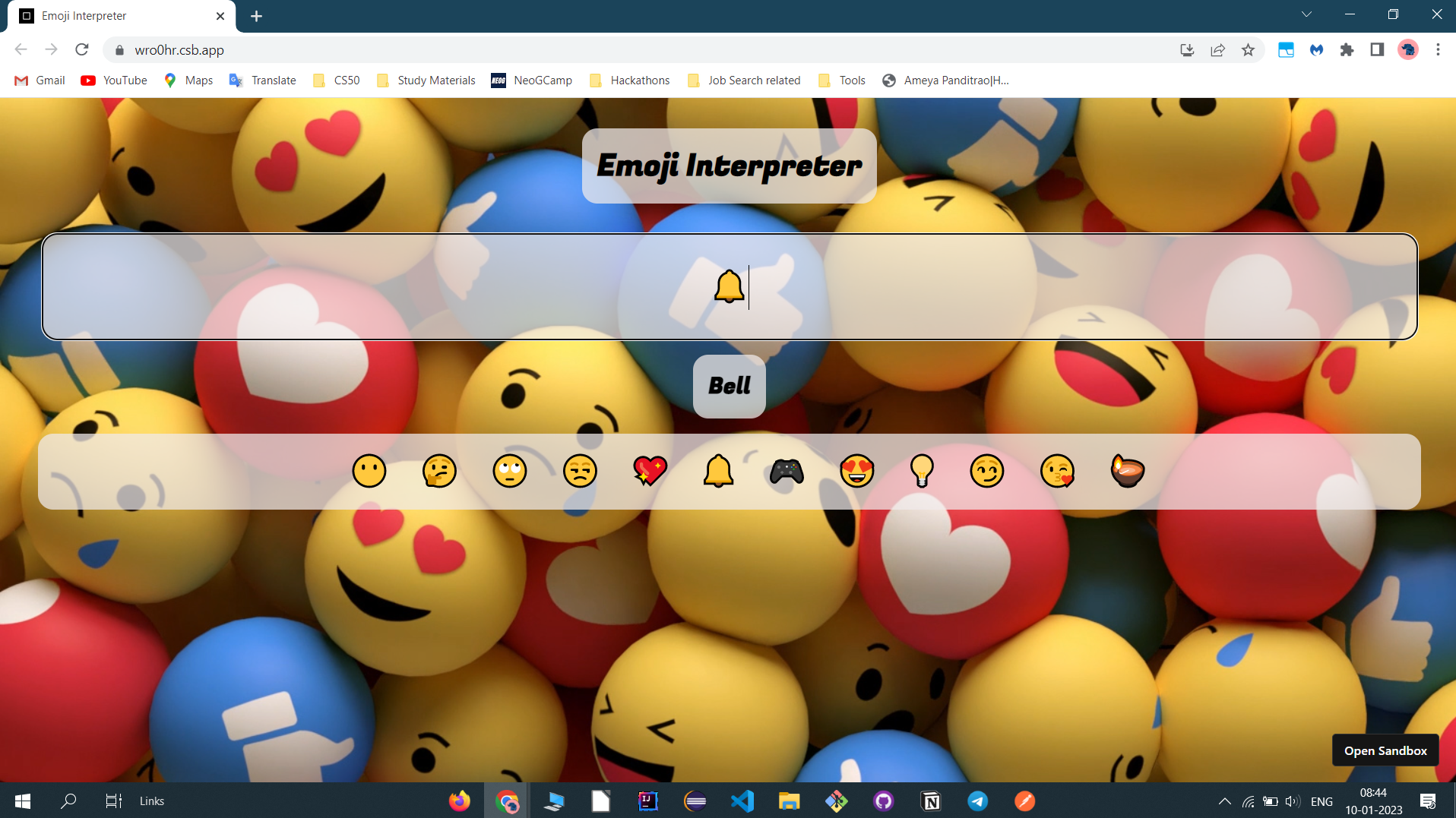Select the thinking face emoji

tap(439, 471)
